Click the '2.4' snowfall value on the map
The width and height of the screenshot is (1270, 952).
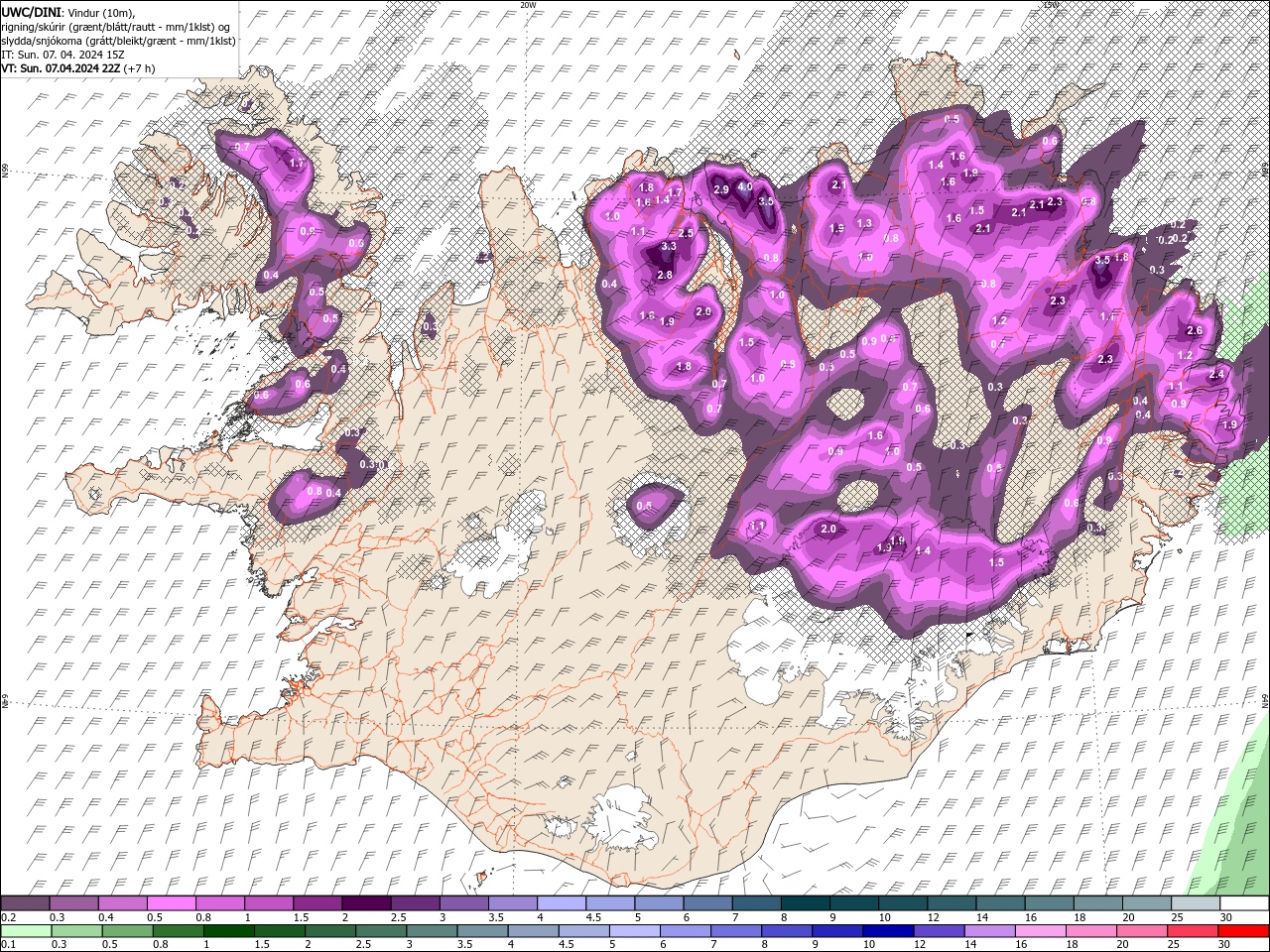click(x=1217, y=375)
